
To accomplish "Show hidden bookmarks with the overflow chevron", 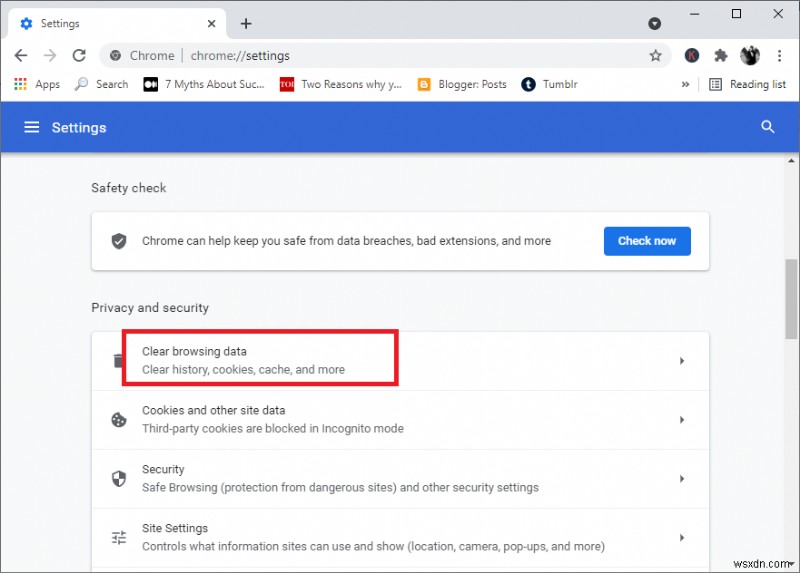I will pyautogui.click(x=685, y=84).
